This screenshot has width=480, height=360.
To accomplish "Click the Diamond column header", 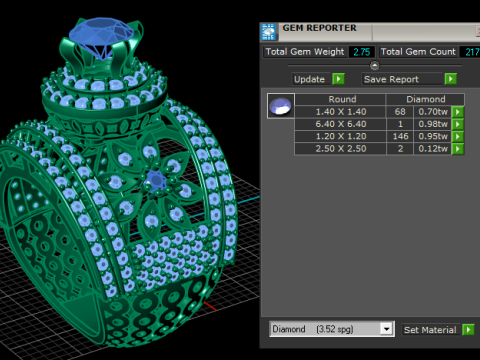I will [425, 99].
